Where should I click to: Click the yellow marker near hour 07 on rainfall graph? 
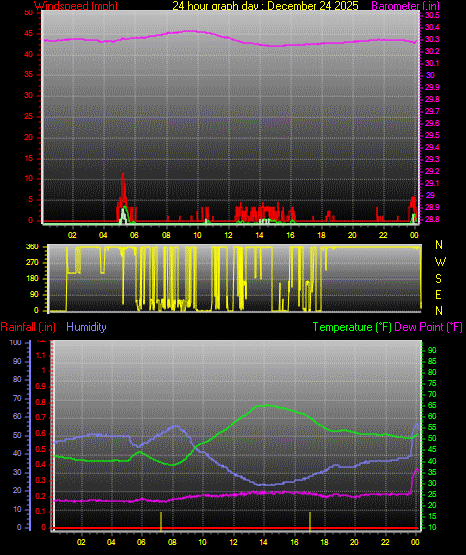161,521
